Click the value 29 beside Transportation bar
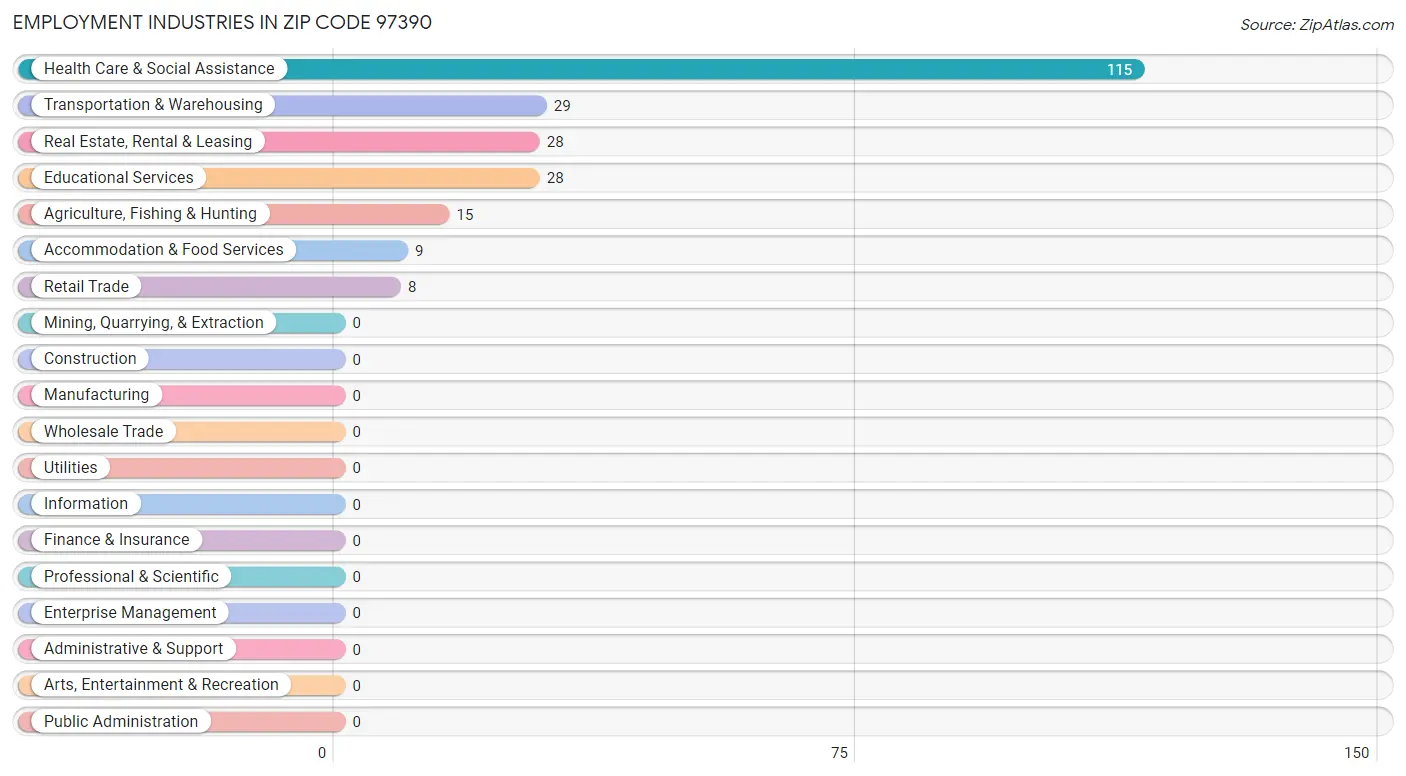 562,106
